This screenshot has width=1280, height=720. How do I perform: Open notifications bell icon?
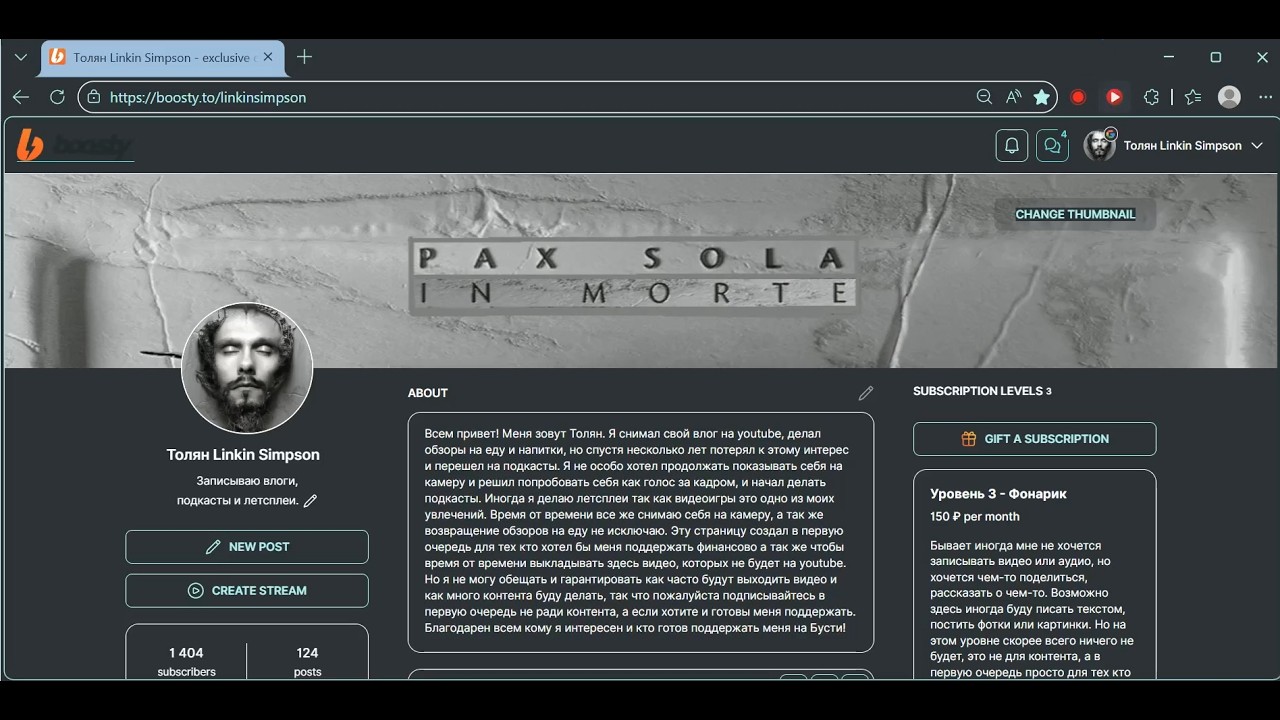point(1012,146)
